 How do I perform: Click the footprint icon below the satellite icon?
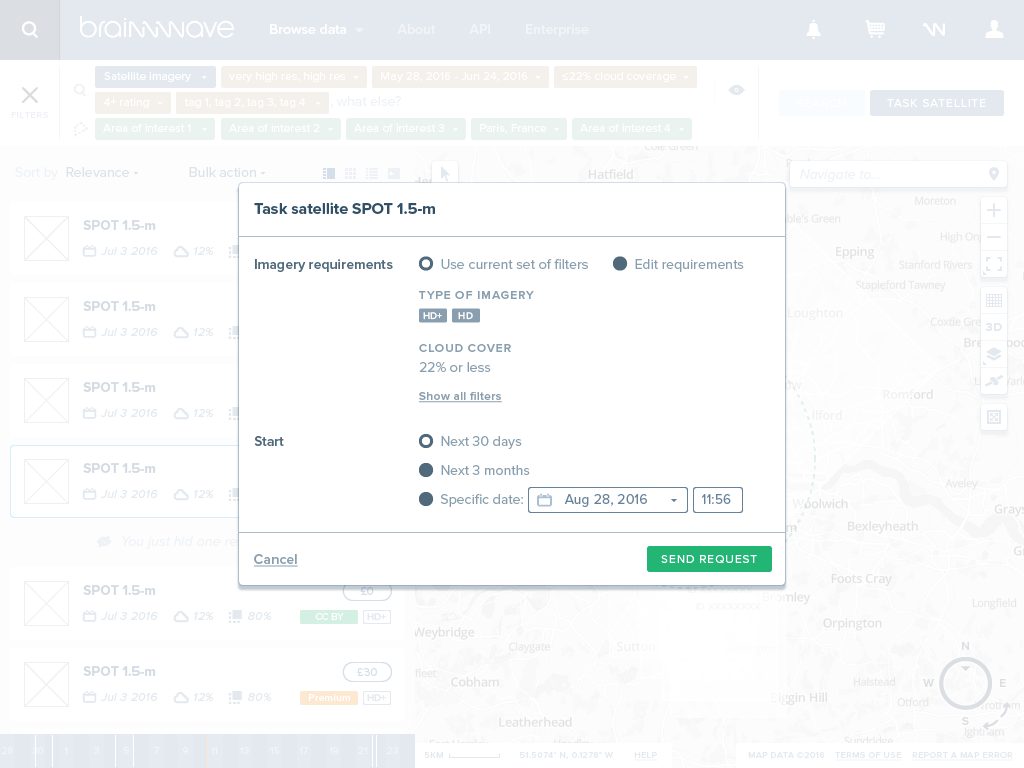[x=994, y=417]
